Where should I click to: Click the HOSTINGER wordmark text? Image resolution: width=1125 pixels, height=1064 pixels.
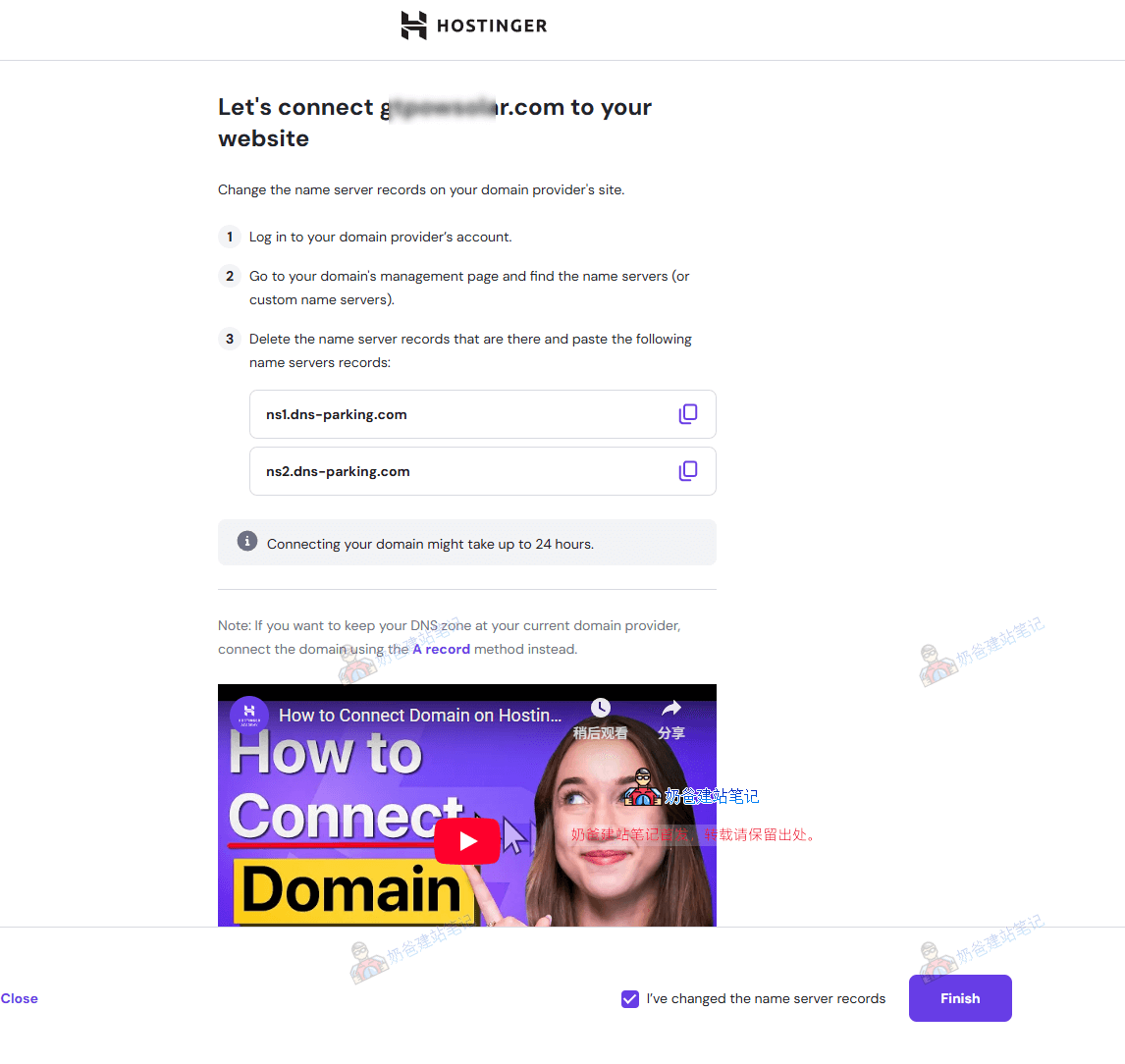tap(492, 26)
